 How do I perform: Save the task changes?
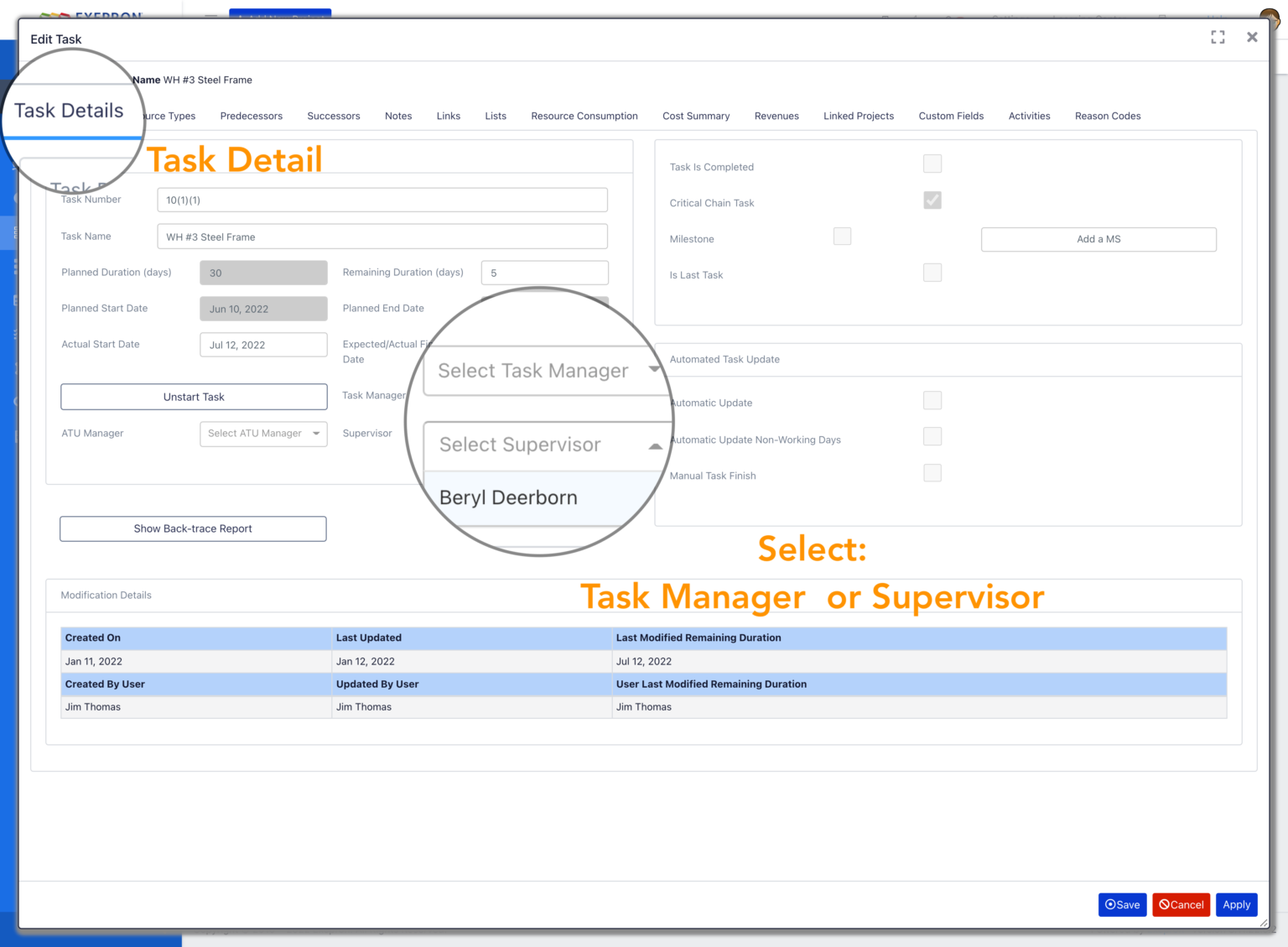coord(1123,905)
